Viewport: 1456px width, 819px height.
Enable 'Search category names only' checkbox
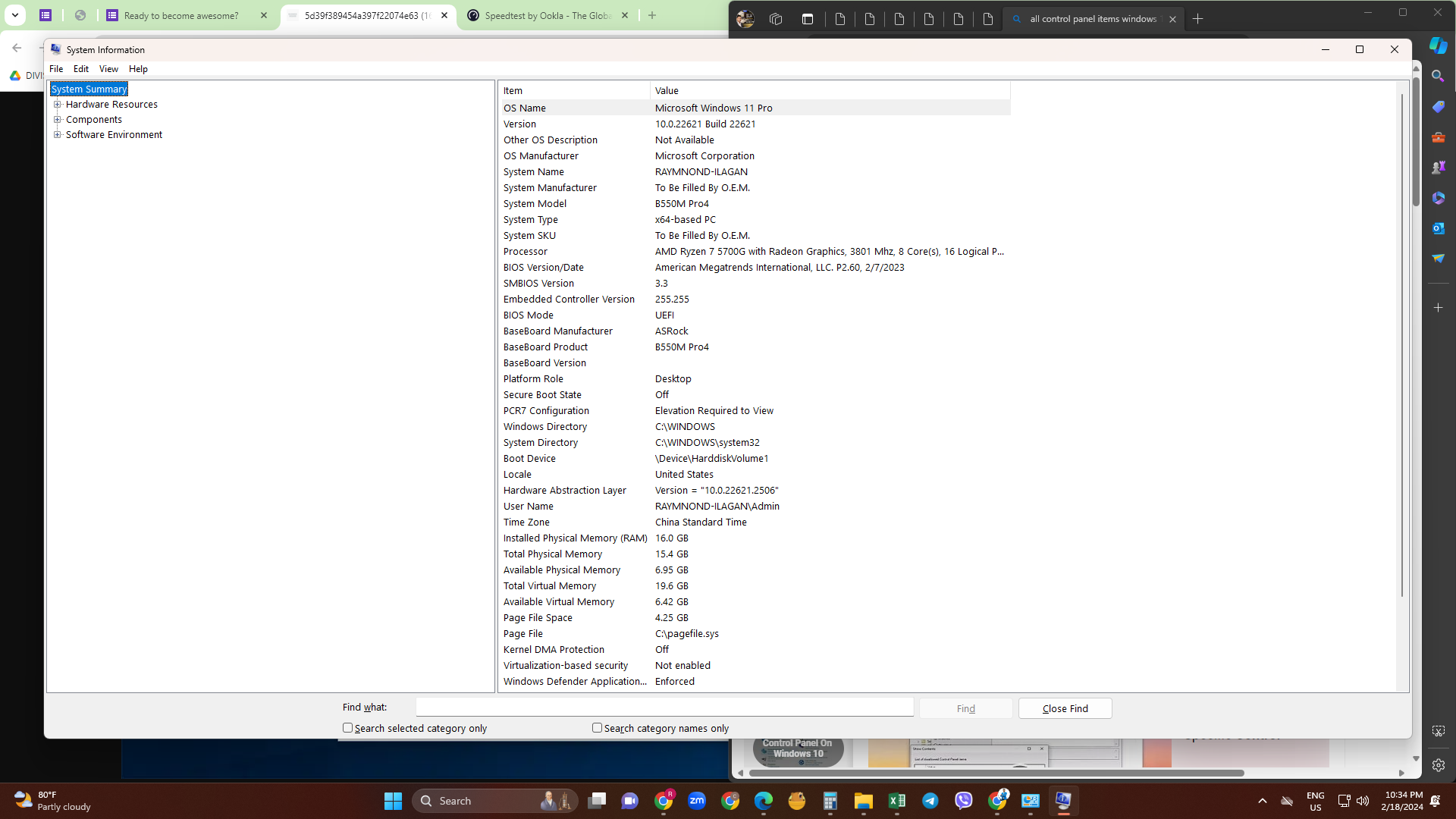597,728
